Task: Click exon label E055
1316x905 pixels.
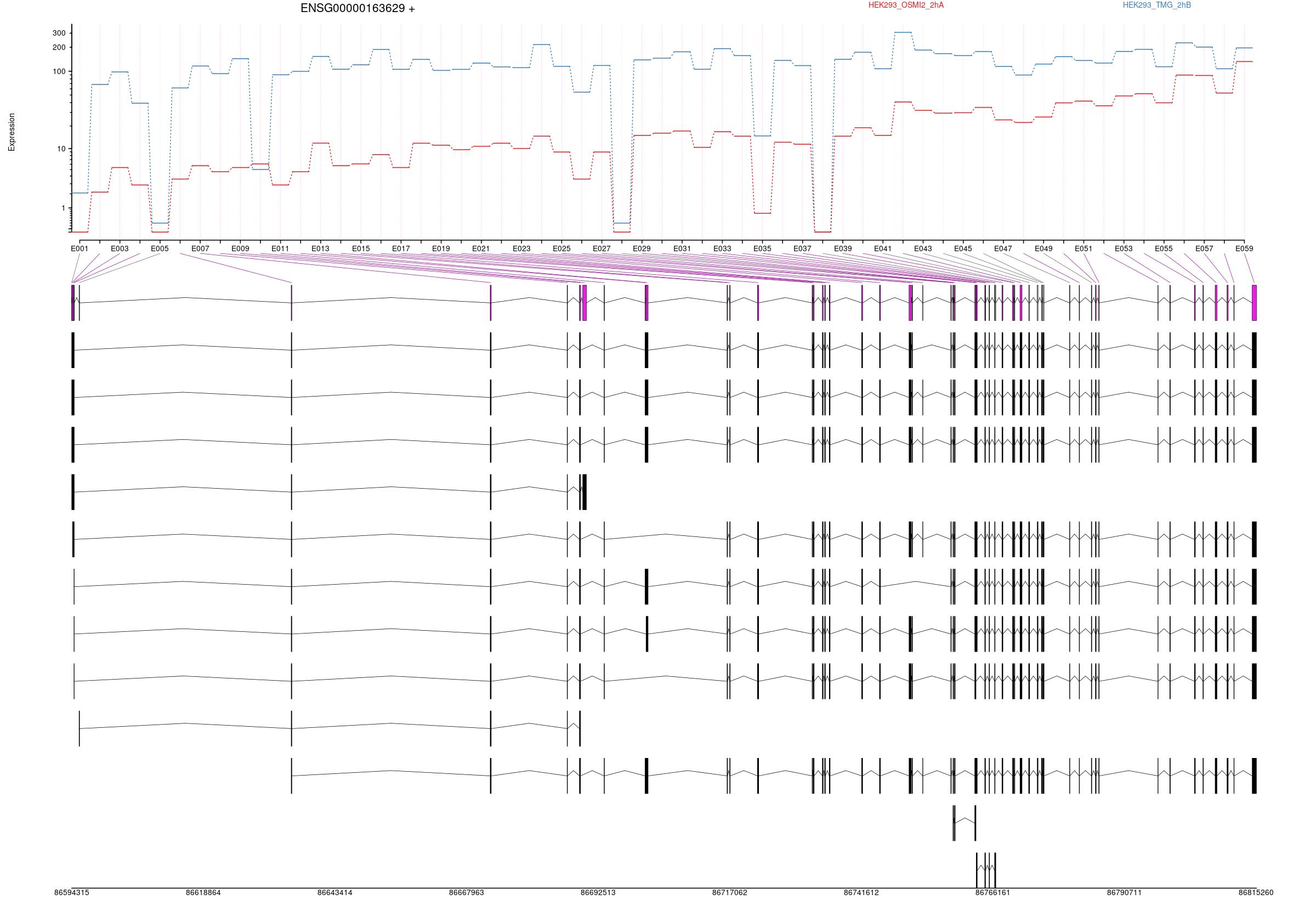Action: coord(1164,248)
